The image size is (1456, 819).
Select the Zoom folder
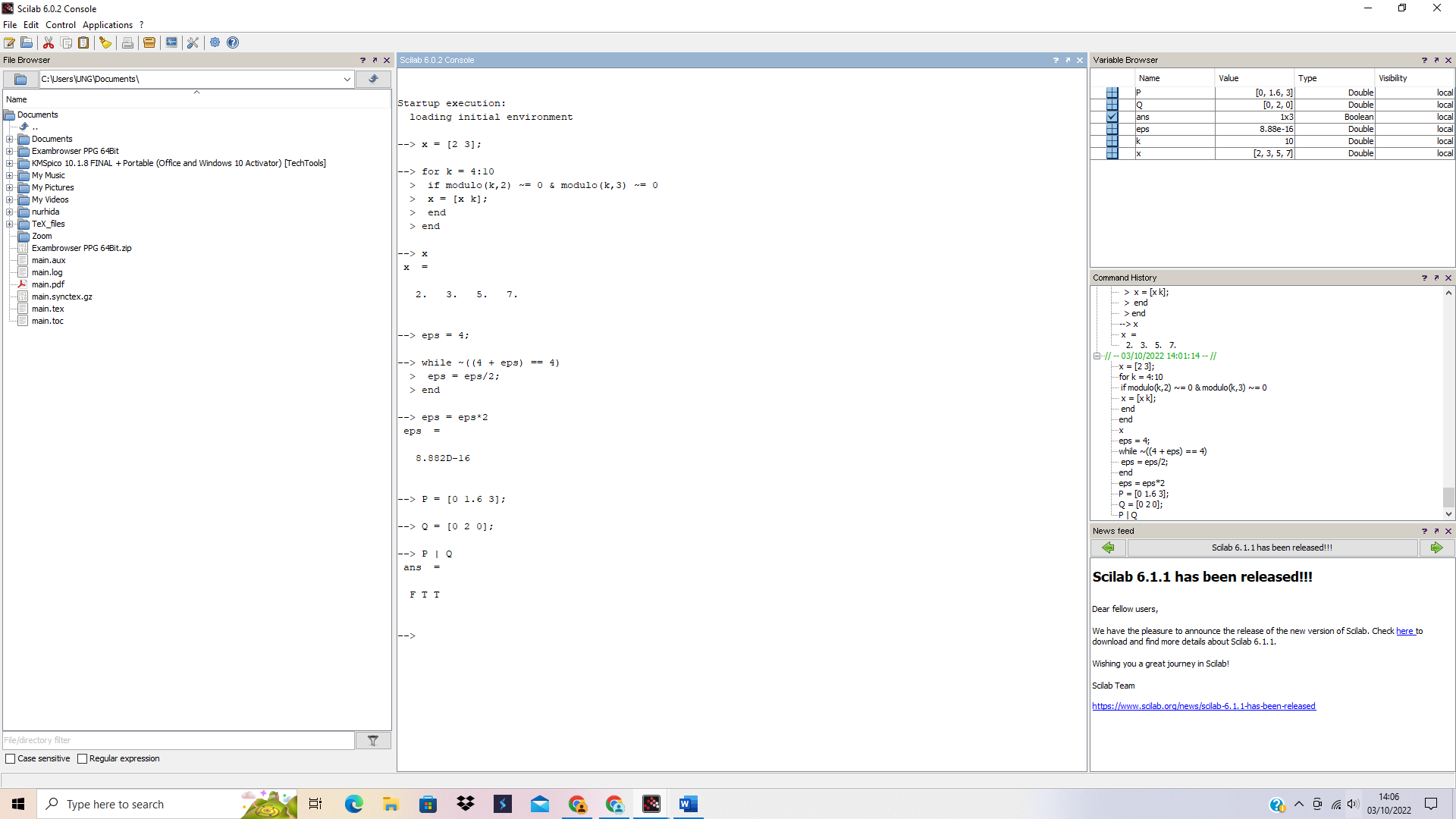[42, 236]
